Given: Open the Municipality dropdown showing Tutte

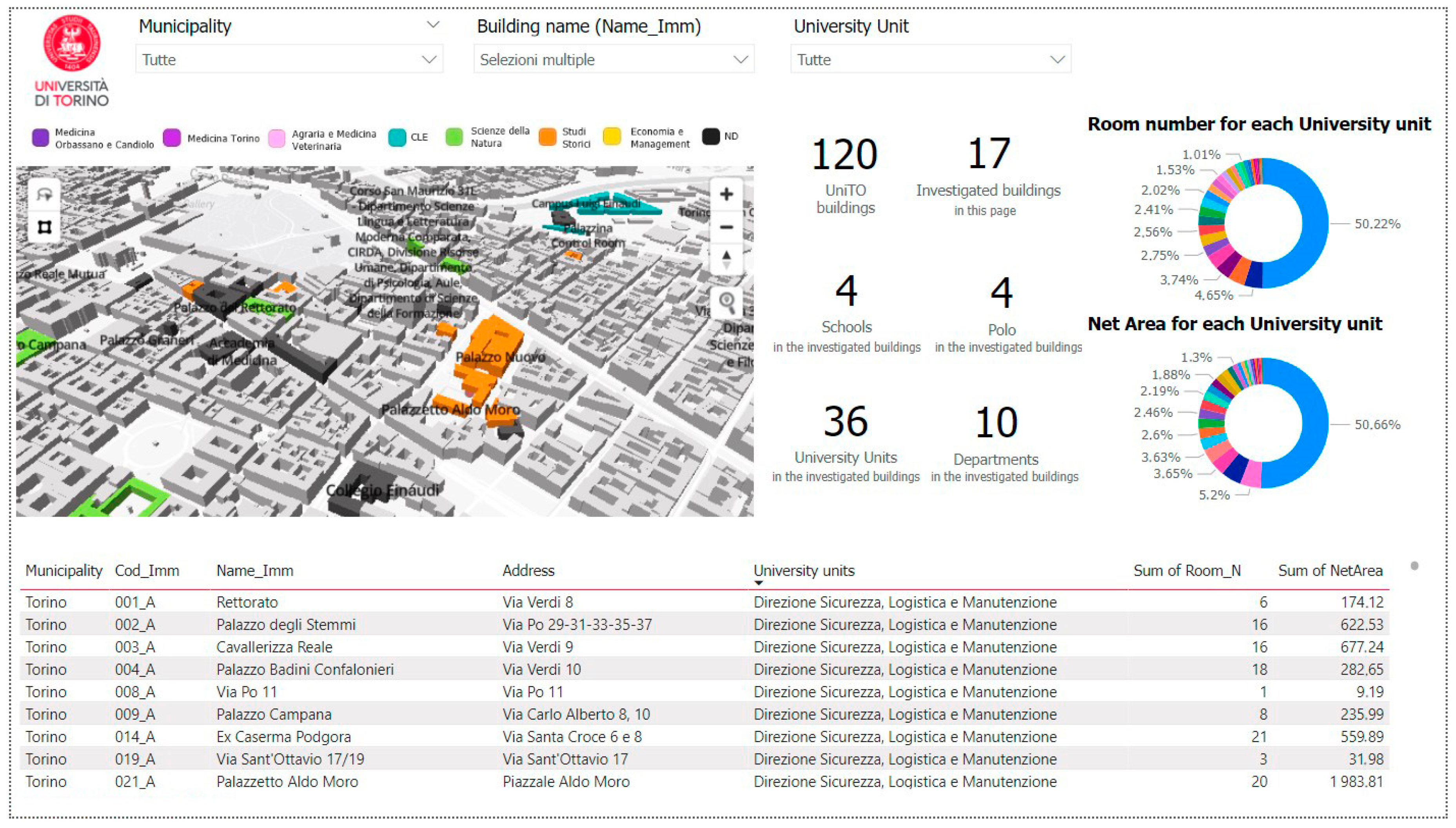Looking at the screenshot, I should 289,59.
